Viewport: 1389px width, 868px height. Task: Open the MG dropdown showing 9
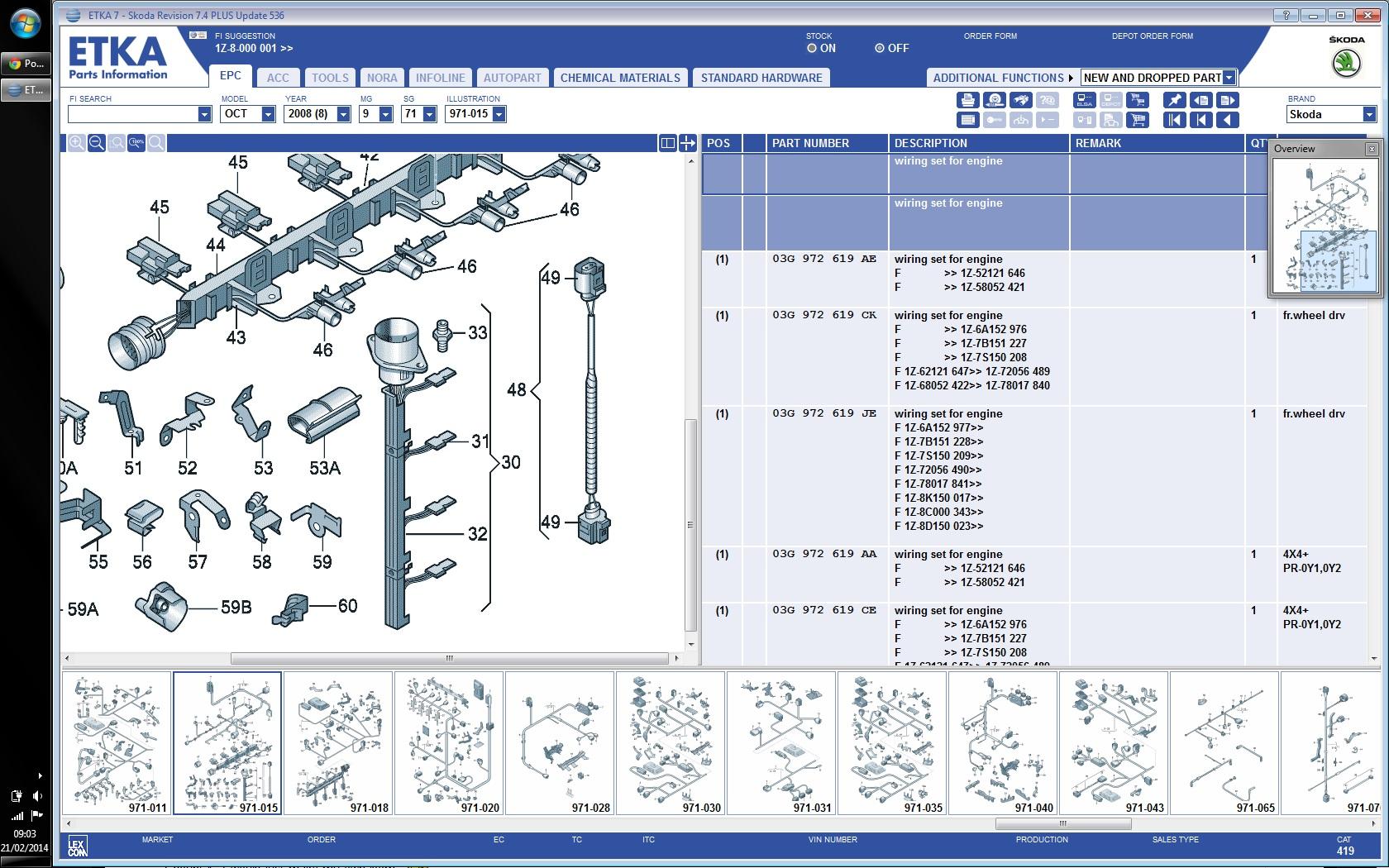385,114
